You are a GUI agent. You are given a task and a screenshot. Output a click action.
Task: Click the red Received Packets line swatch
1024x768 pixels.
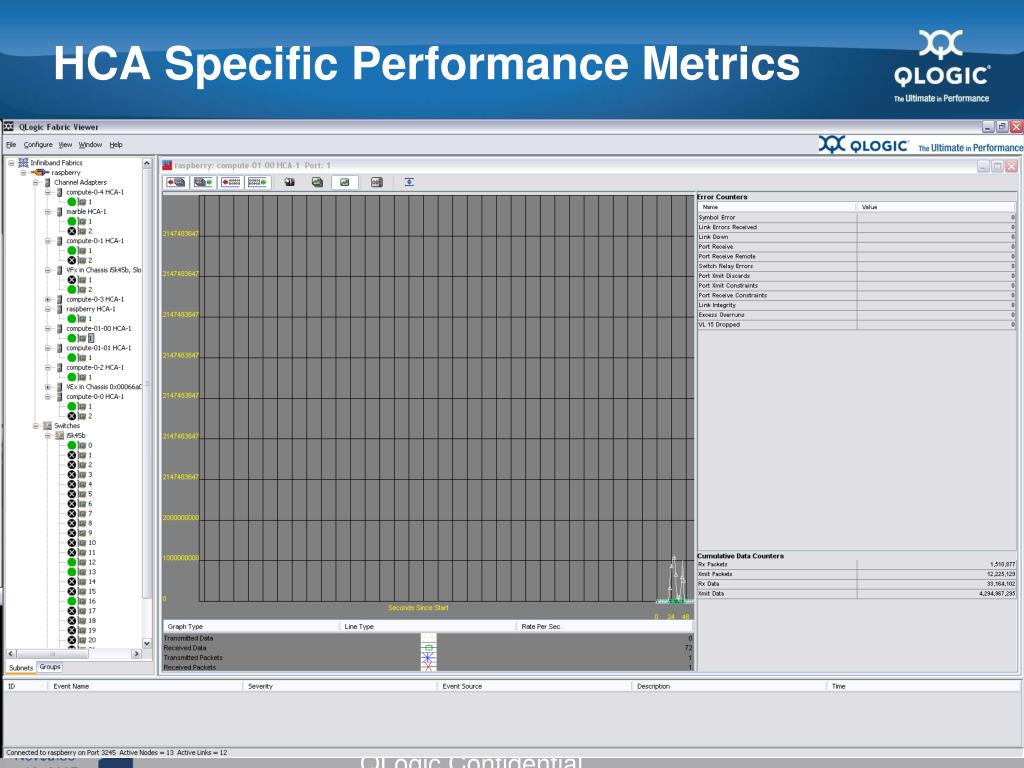[428, 667]
